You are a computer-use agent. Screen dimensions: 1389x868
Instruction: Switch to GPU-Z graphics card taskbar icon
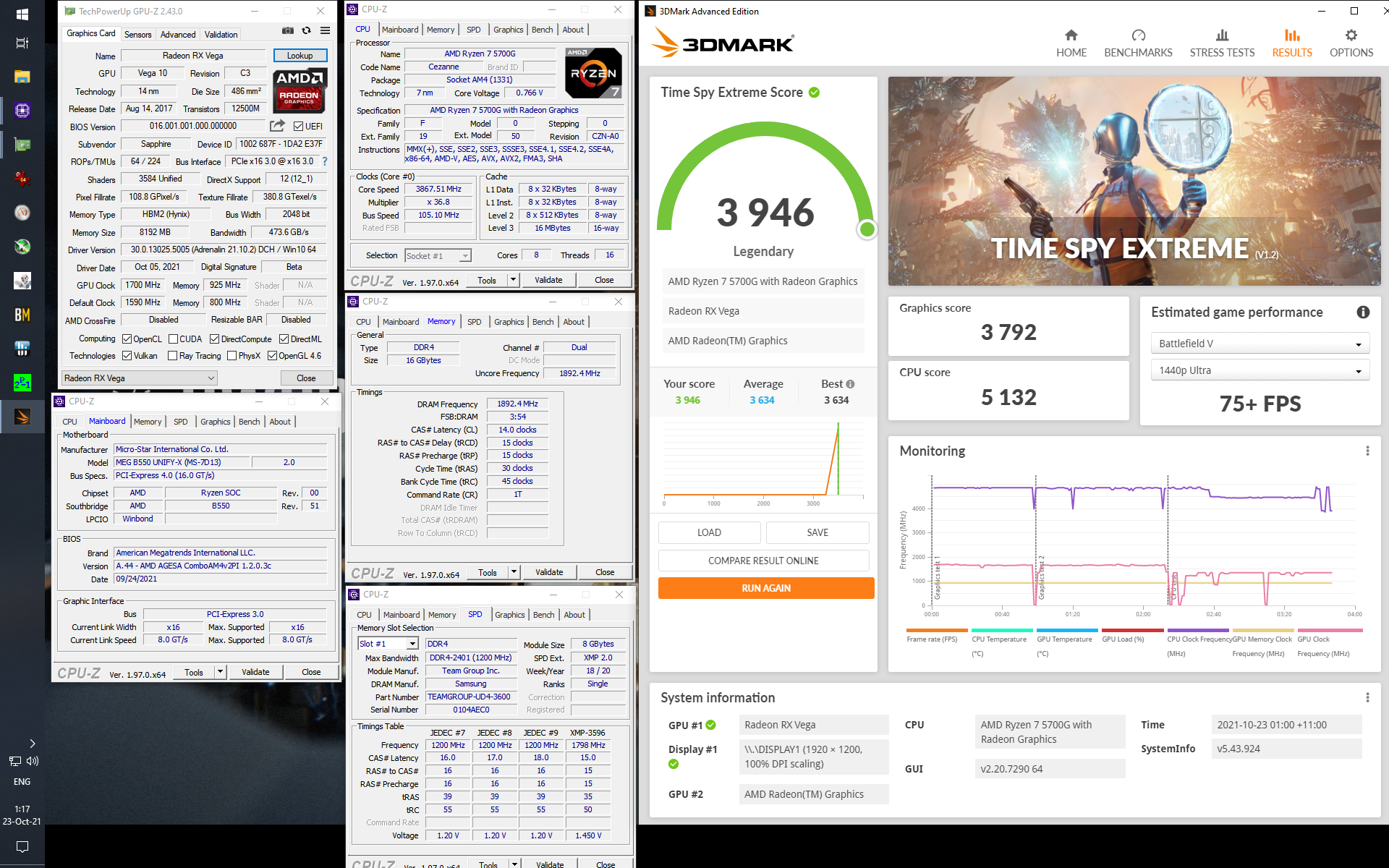click(x=22, y=145)
